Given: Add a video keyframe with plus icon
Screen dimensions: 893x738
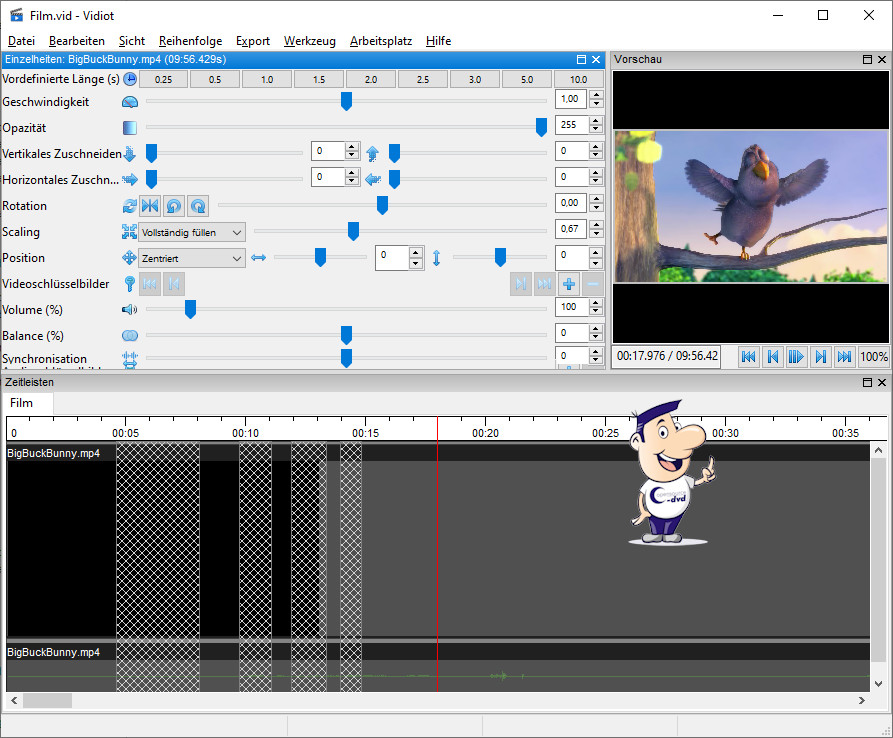Looking at the screenshot, I should tap(569, 284).
